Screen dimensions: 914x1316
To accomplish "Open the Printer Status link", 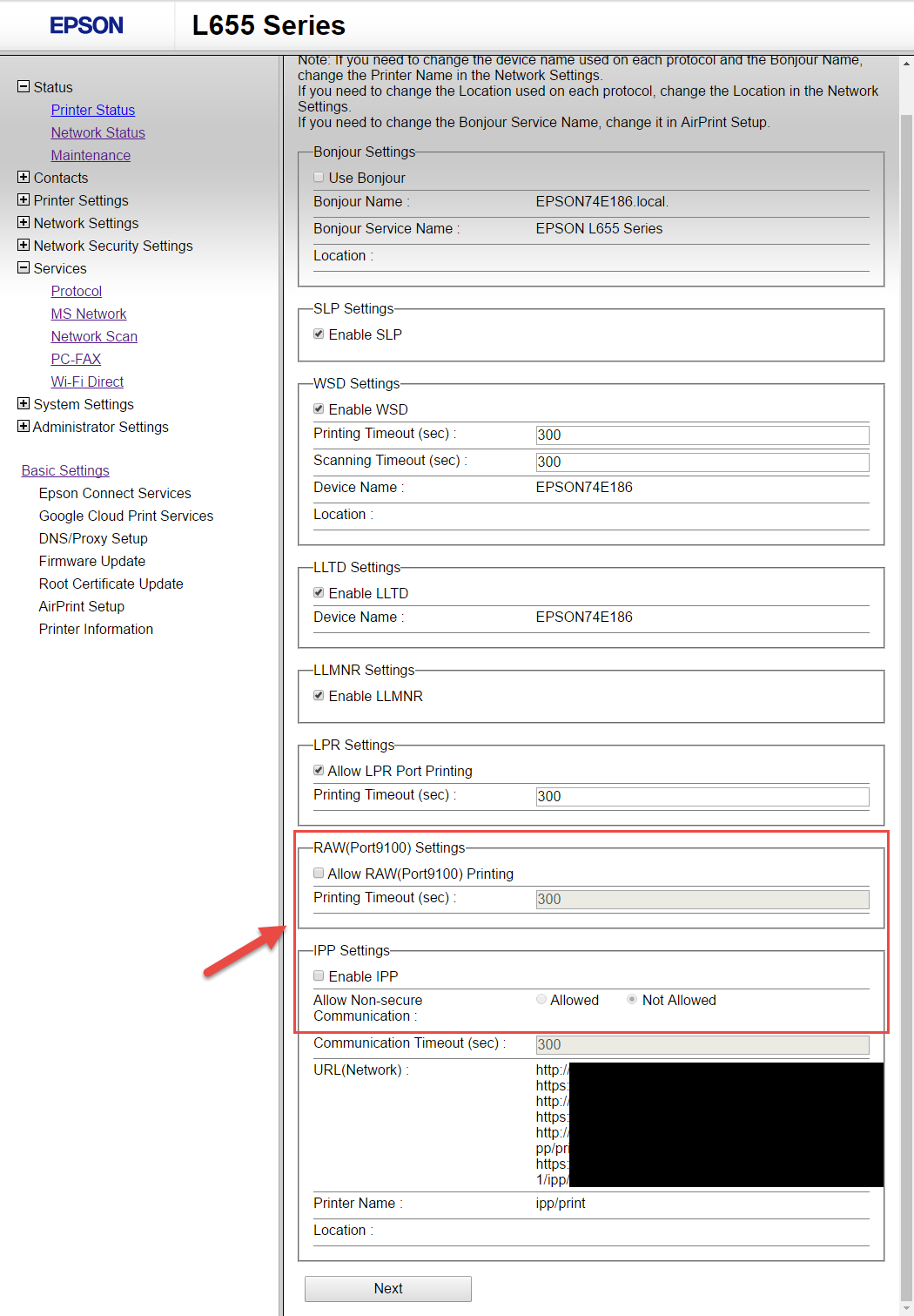I will [93, 110].
